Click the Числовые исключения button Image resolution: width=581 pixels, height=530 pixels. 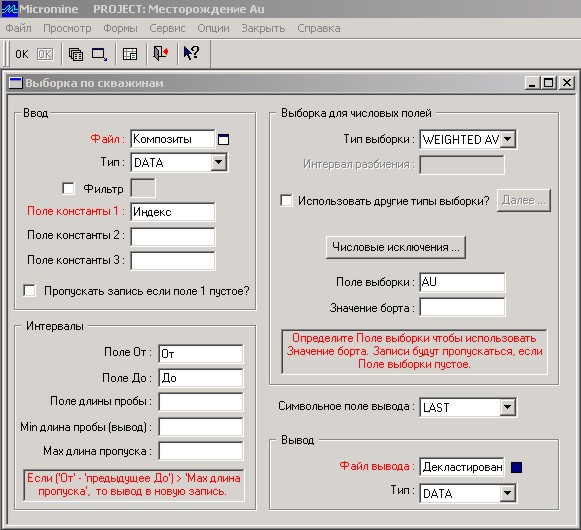coord(396,247)
